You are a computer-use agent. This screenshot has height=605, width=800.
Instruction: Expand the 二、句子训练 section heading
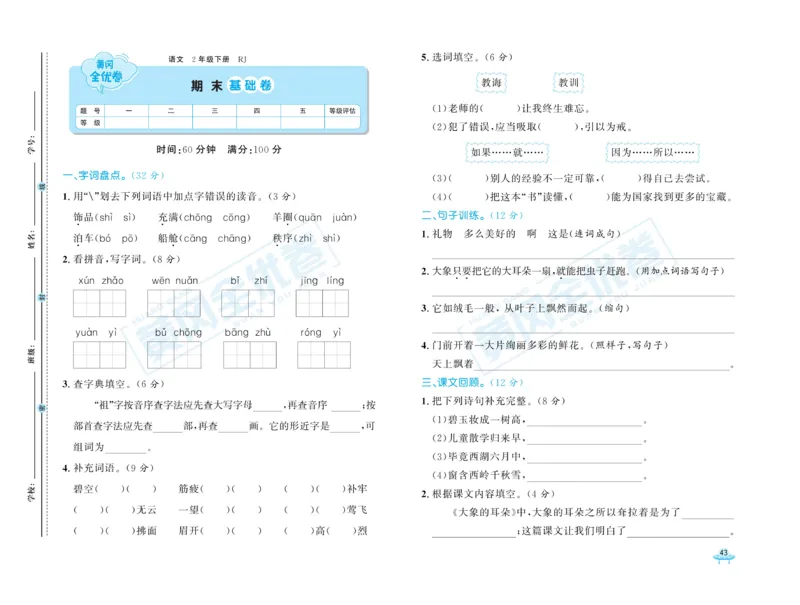453,213
